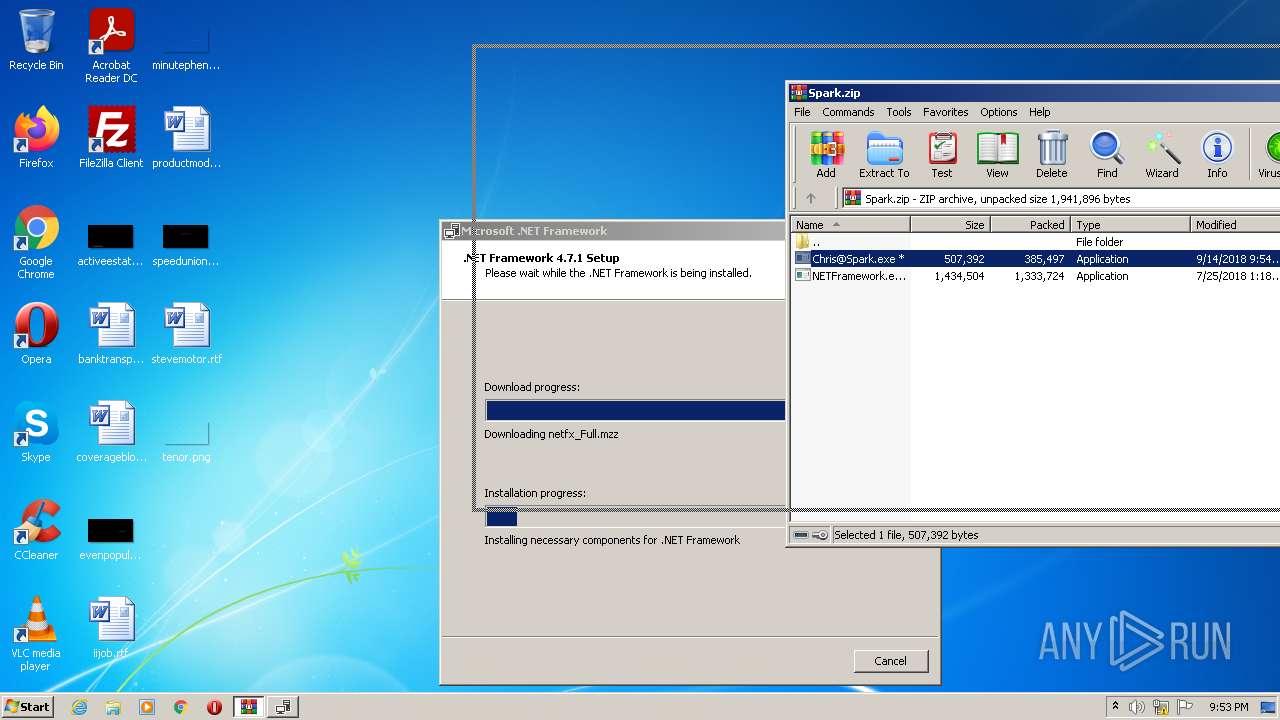Open Acrobat Reader DC desktop icon

(x=111, y=46)
